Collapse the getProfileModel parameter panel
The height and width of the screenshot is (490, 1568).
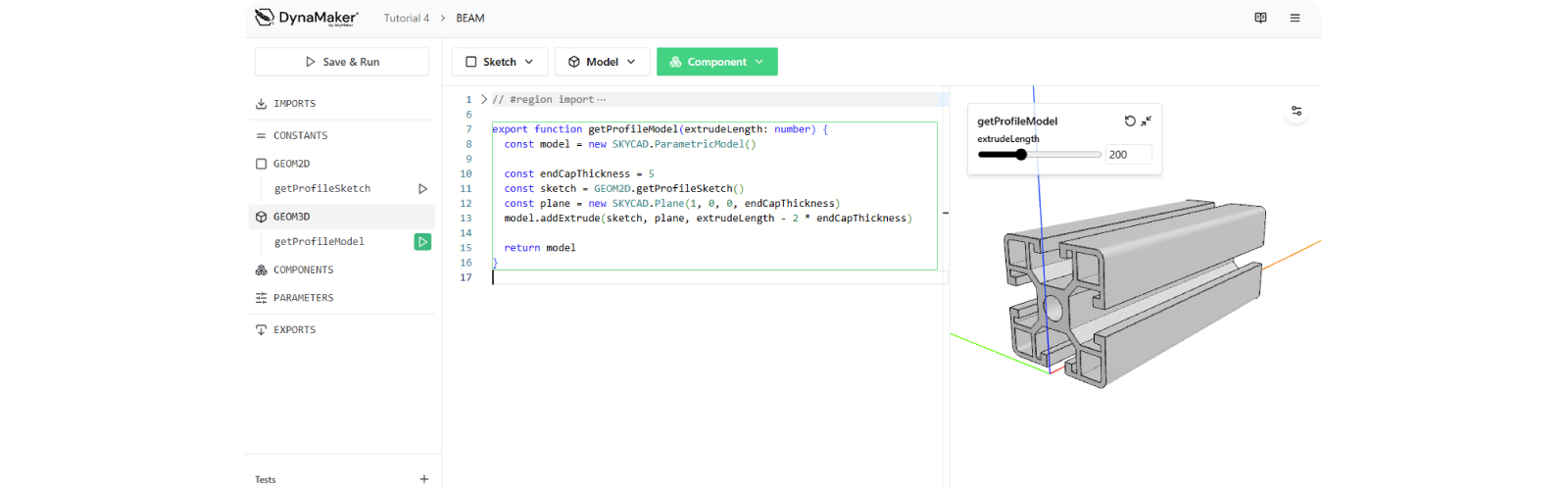pyautogui.click(x=1147, y=121)
